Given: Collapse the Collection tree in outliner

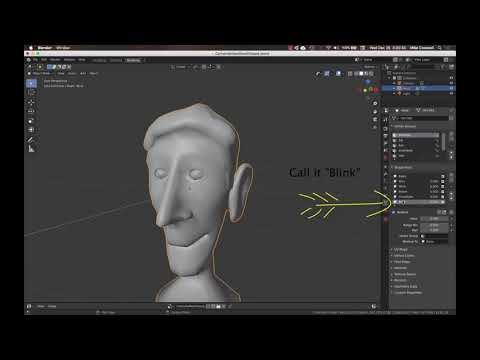Looking at the screenshot, I should (390, 78).
